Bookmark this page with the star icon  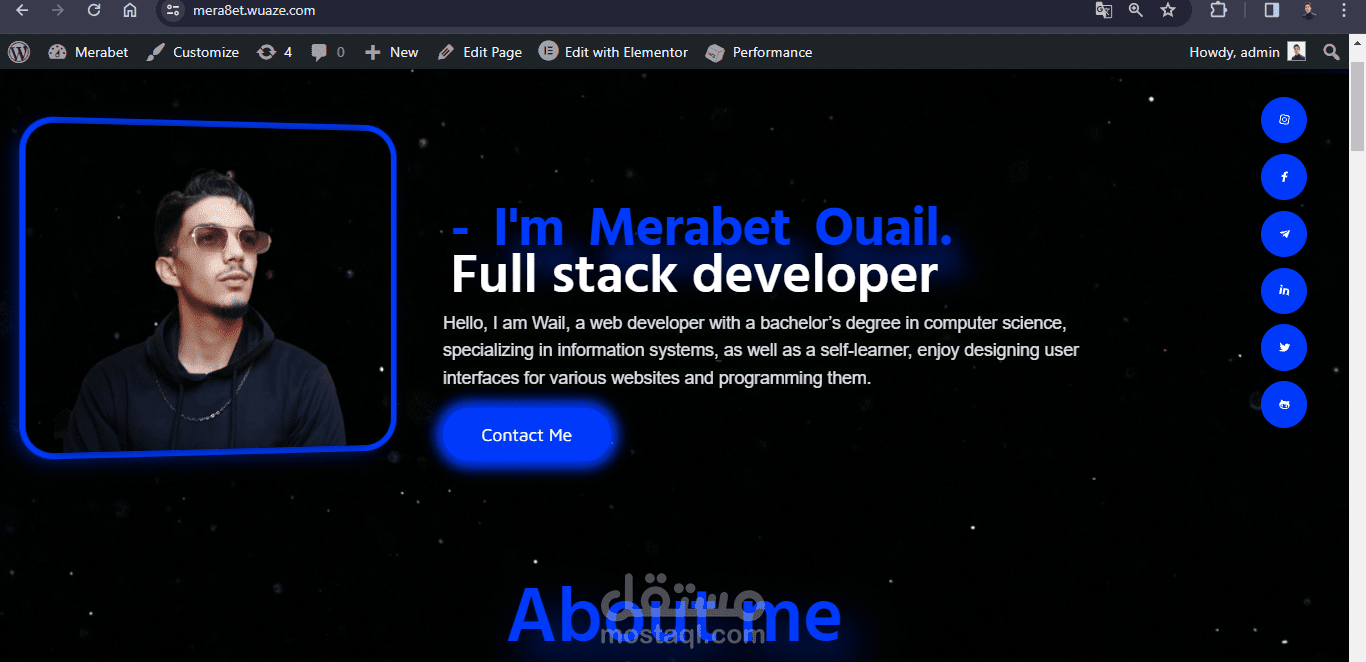point(1168,10)
